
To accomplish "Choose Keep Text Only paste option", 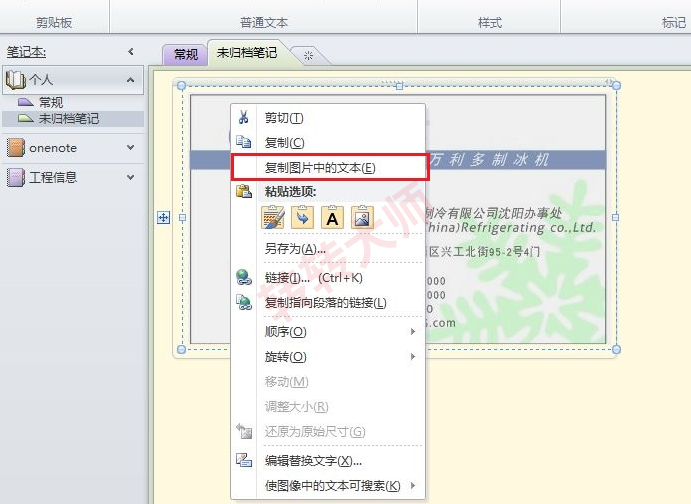I will 332,217.
